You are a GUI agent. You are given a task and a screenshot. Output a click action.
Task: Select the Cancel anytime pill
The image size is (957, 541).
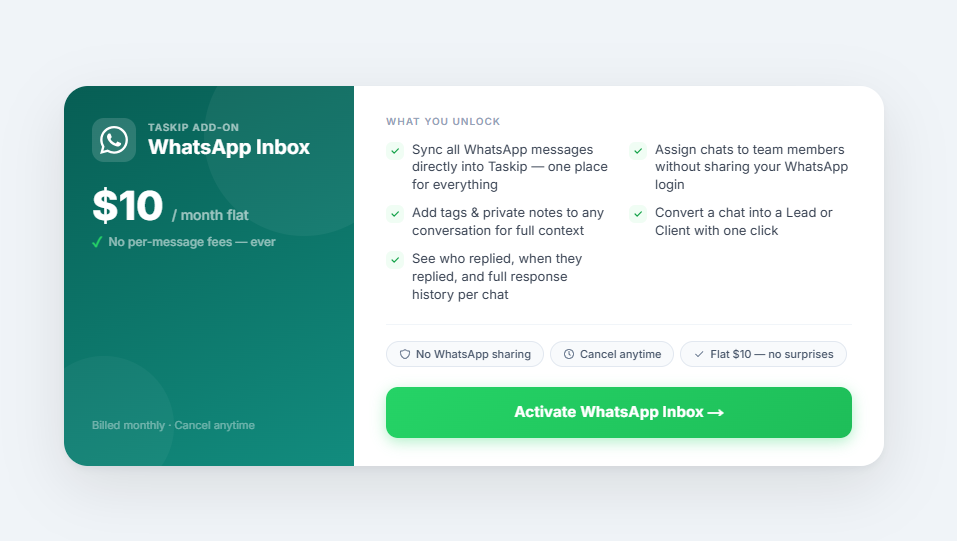point(612,354)
